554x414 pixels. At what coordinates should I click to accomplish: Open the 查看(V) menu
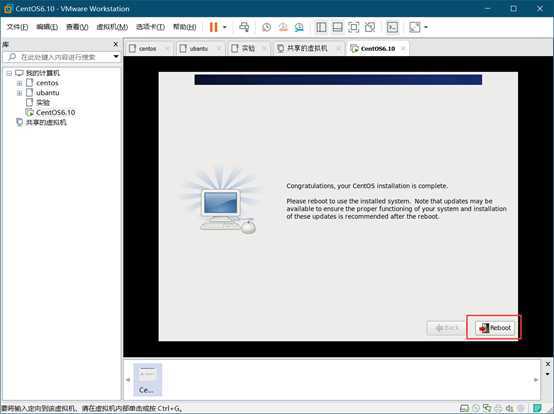[x=77, y=27]
